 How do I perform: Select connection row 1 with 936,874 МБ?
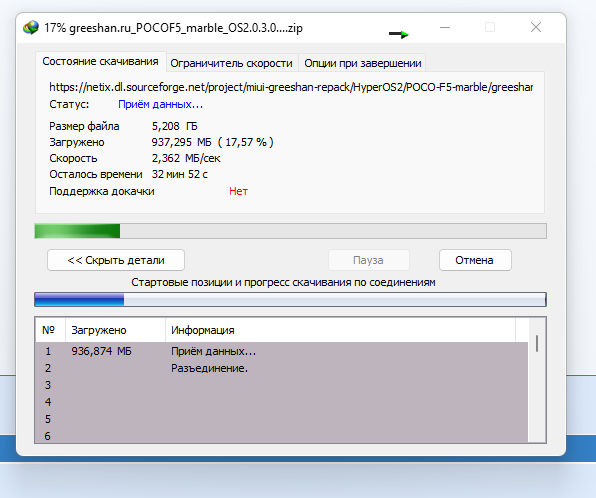(282, 351)
